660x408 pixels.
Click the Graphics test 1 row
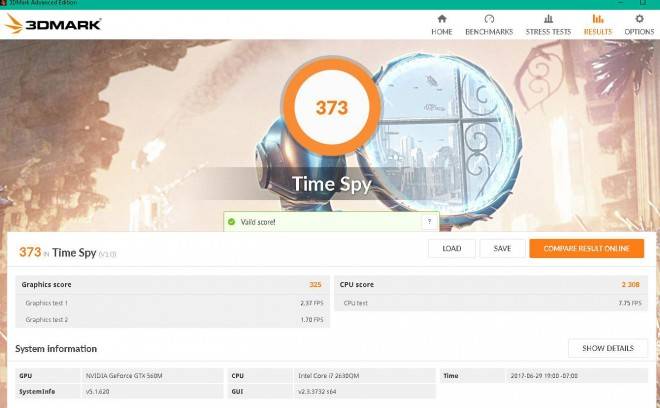click(x=173, y=303)
